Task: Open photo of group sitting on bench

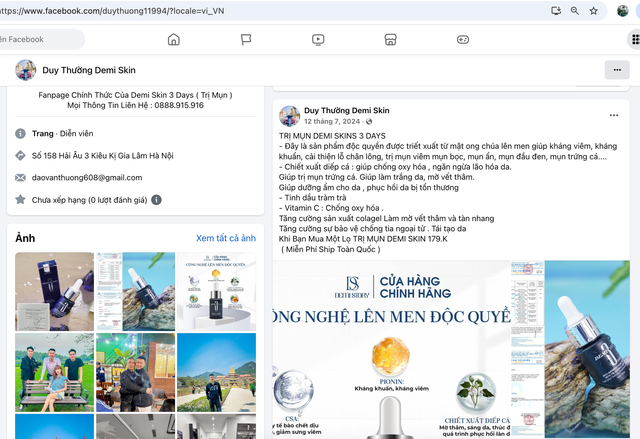Action: pos(54,372)
